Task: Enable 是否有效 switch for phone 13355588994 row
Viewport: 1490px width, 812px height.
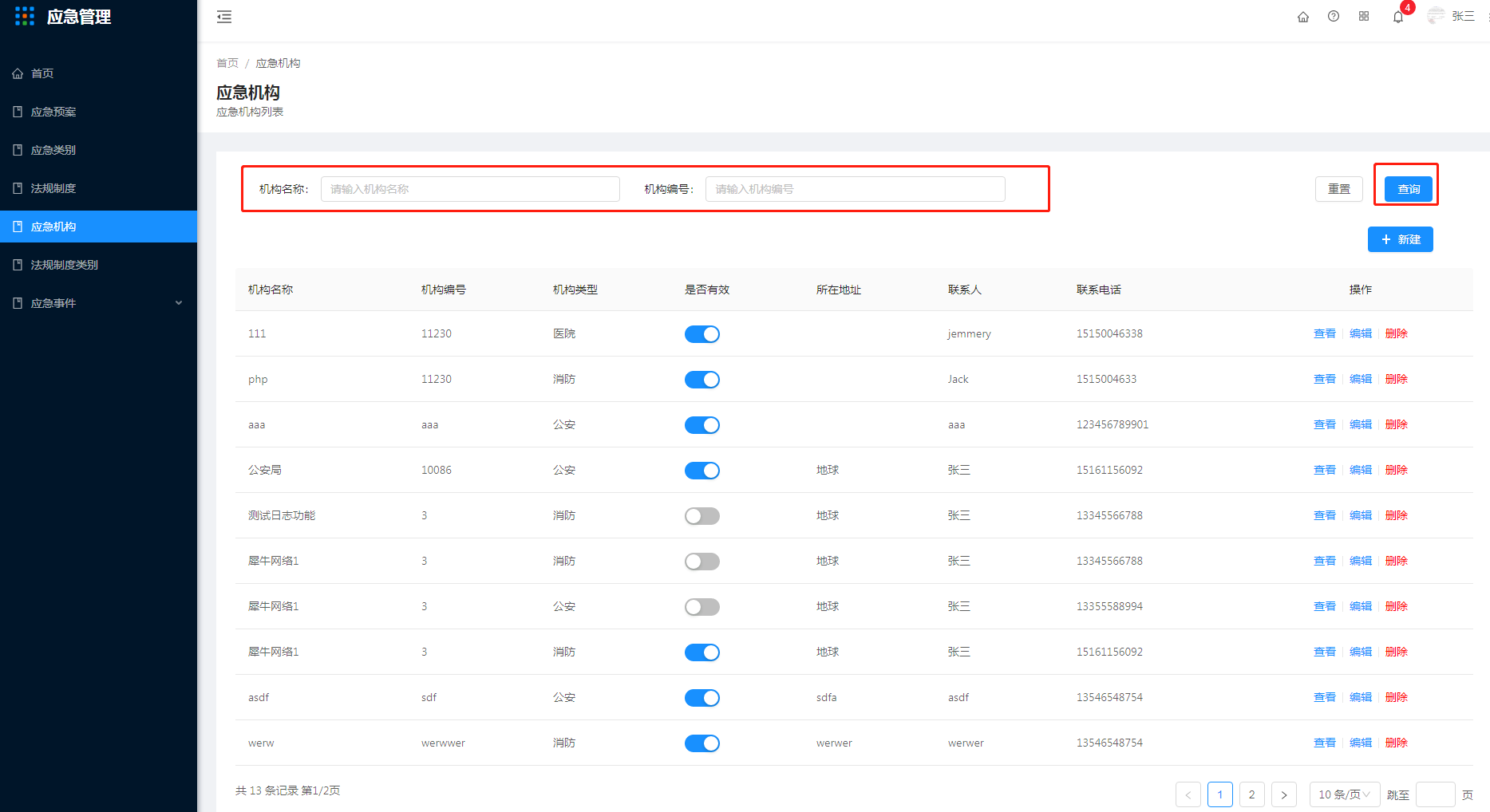Action: pyautogui.click(x=702, y=607)
